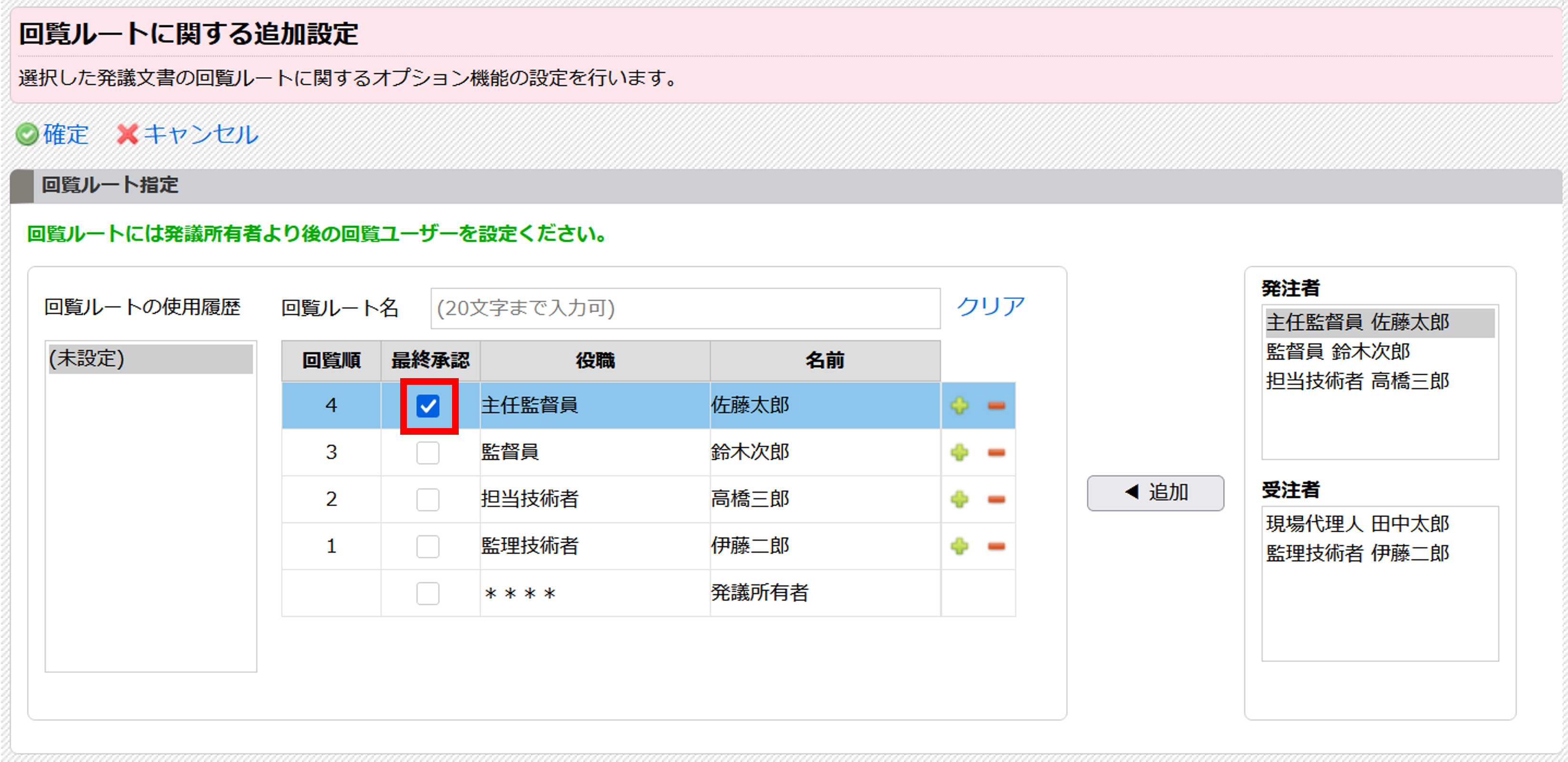Click 佐藤太郎 name cell in route table
1568x762 pixels.
pos(825,405)
